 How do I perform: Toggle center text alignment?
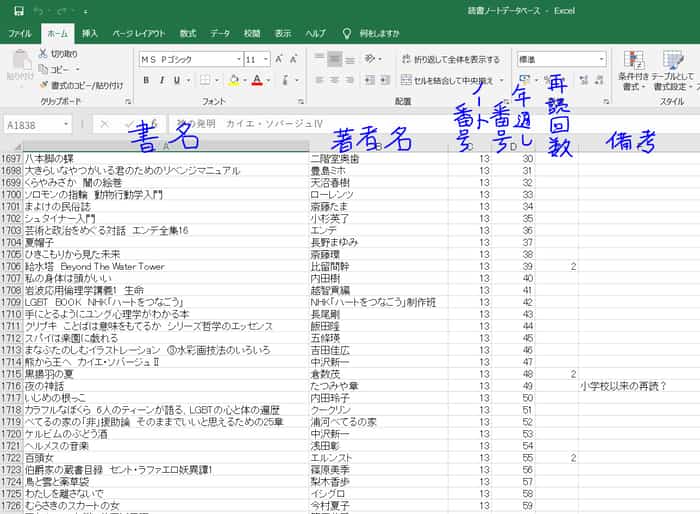point(335,80)
